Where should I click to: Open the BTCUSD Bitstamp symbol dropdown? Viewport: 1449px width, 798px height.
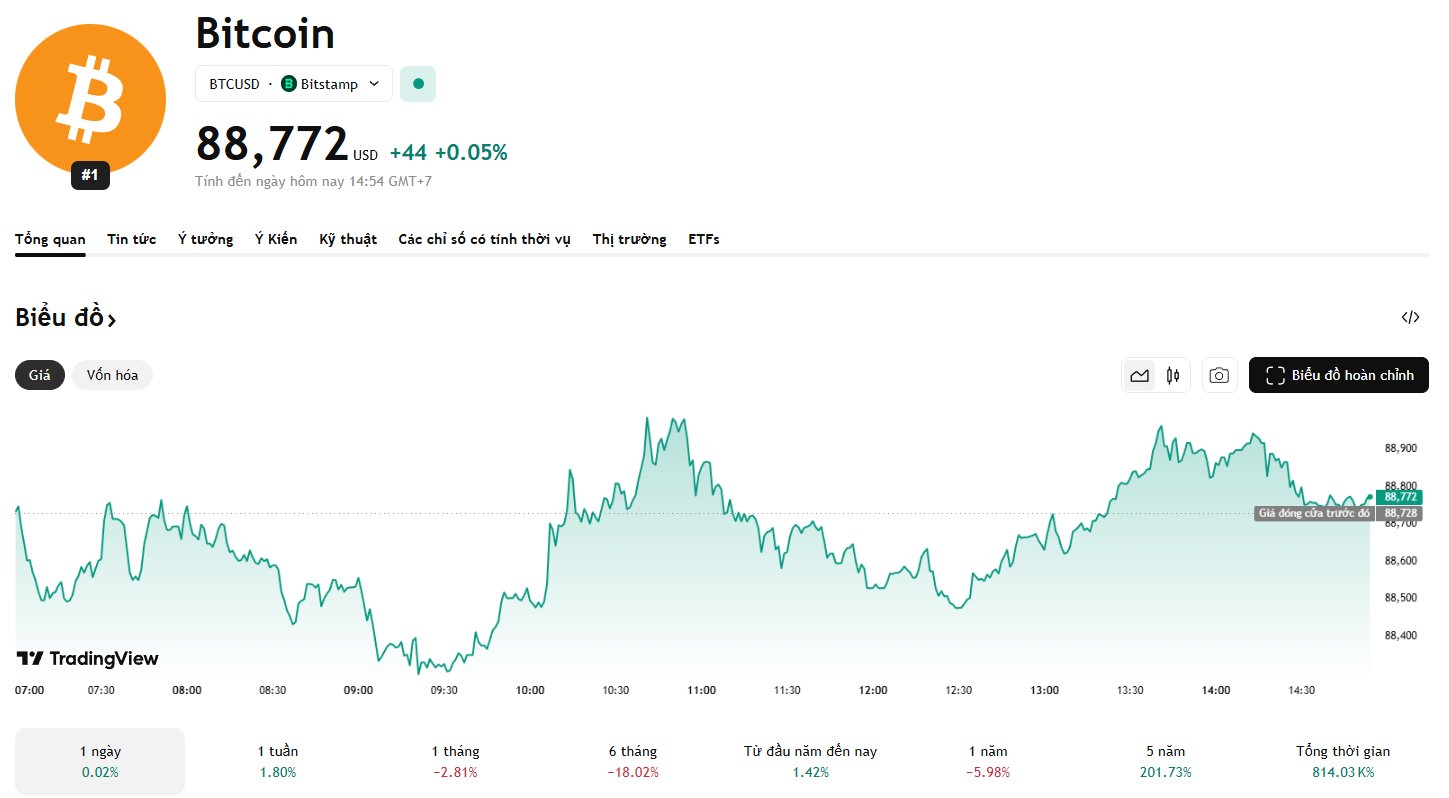click(x=293, y=84)
